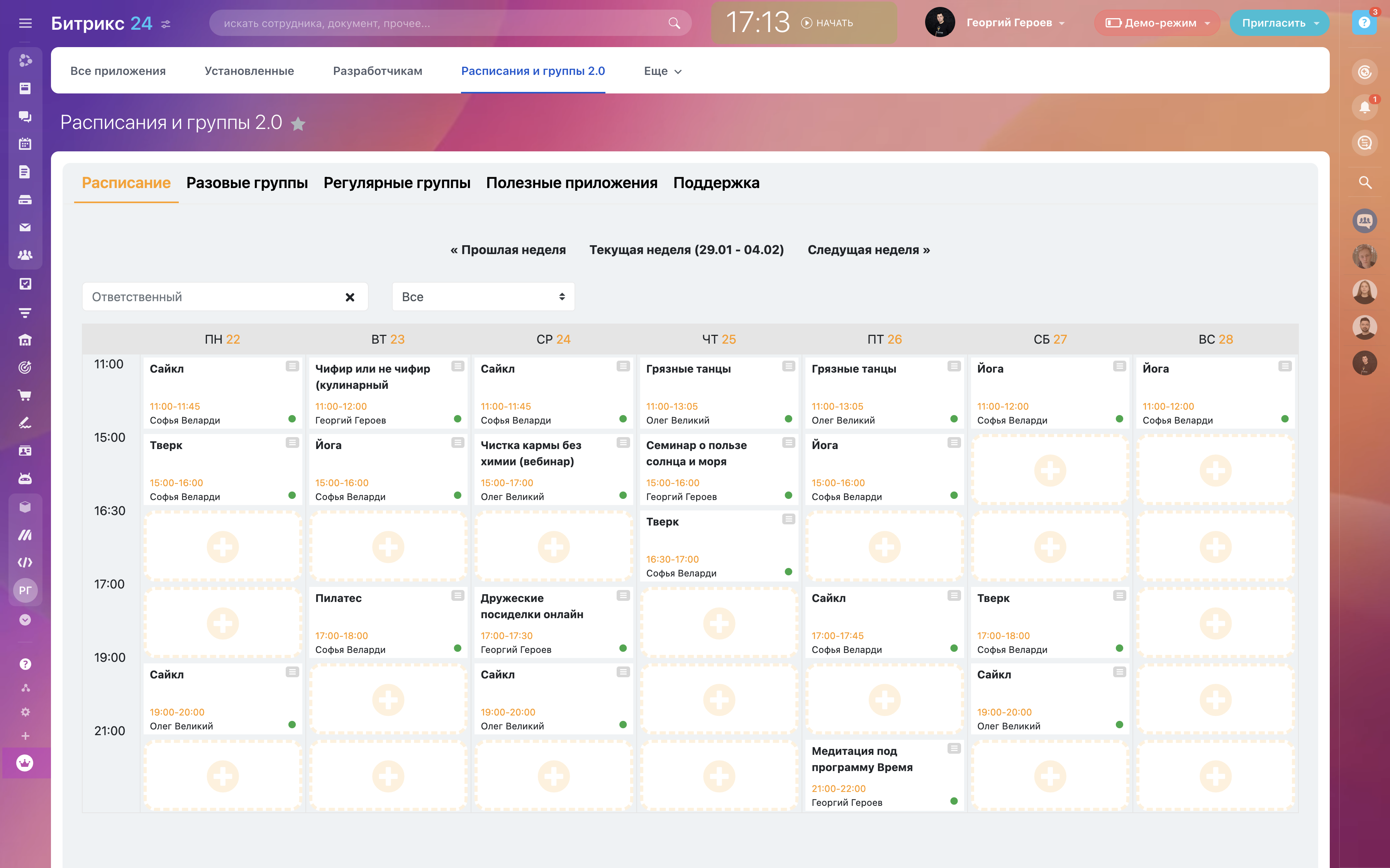Open Демо-режим dropdown
The image size is (1390, 868).
click(1158, 23)
